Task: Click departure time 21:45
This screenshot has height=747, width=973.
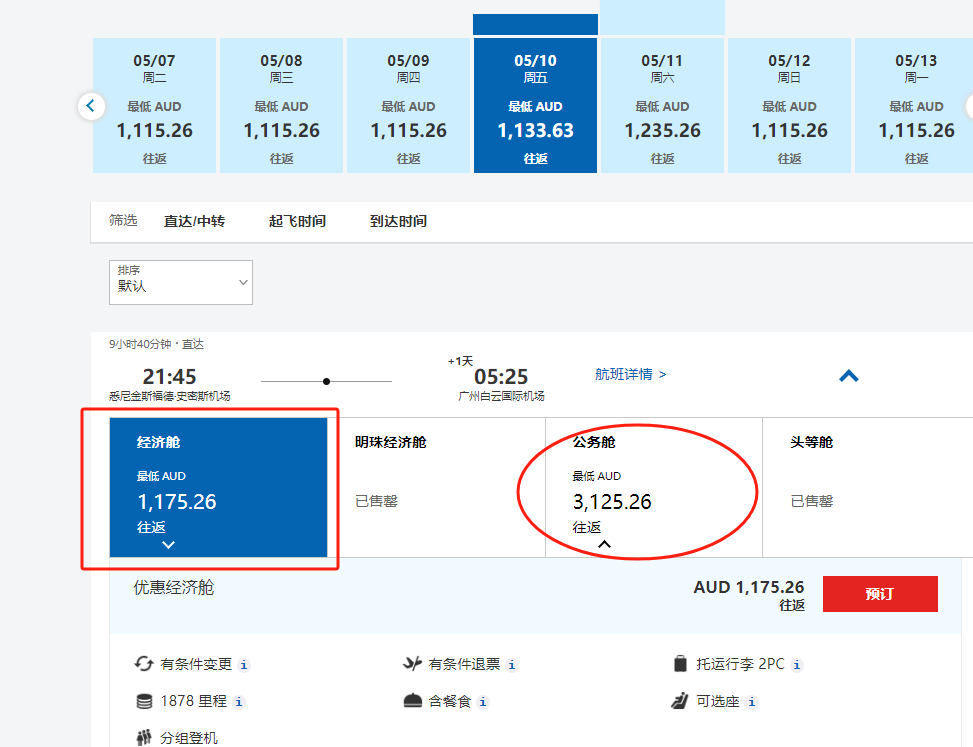Action: pos(169,377)
